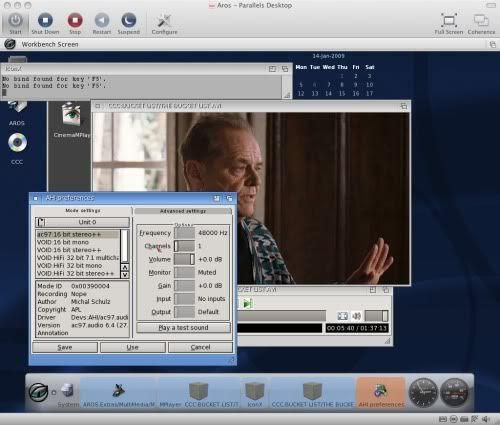Click the Workbench Screen title text
Image resolution: width=500 pixels, height=425 pixels.
pyautogui.click(x=50, y=44)
